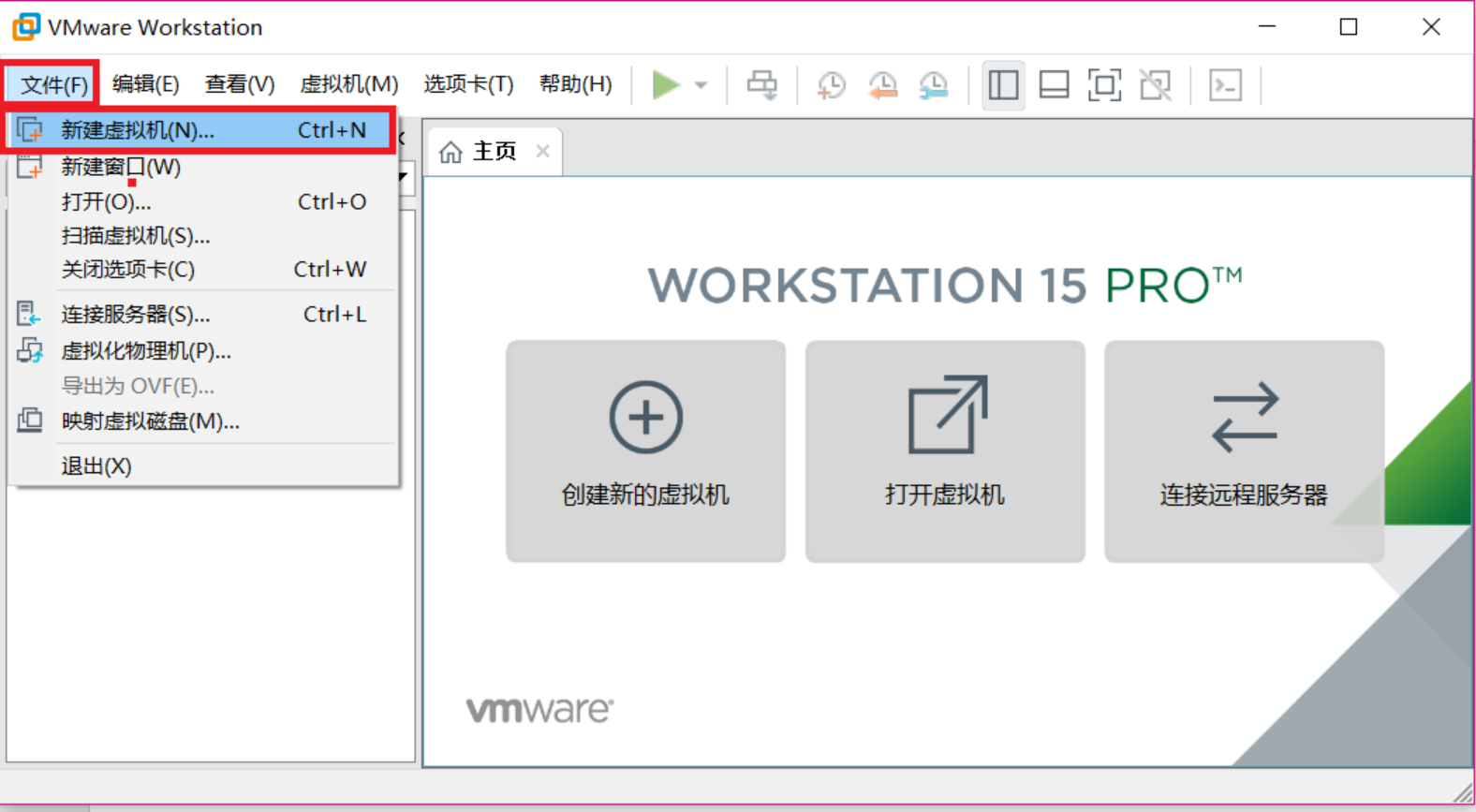Toggle the library sidebar view icon
Screen dimensions: 1476x812
click(x=1003, y=85)
